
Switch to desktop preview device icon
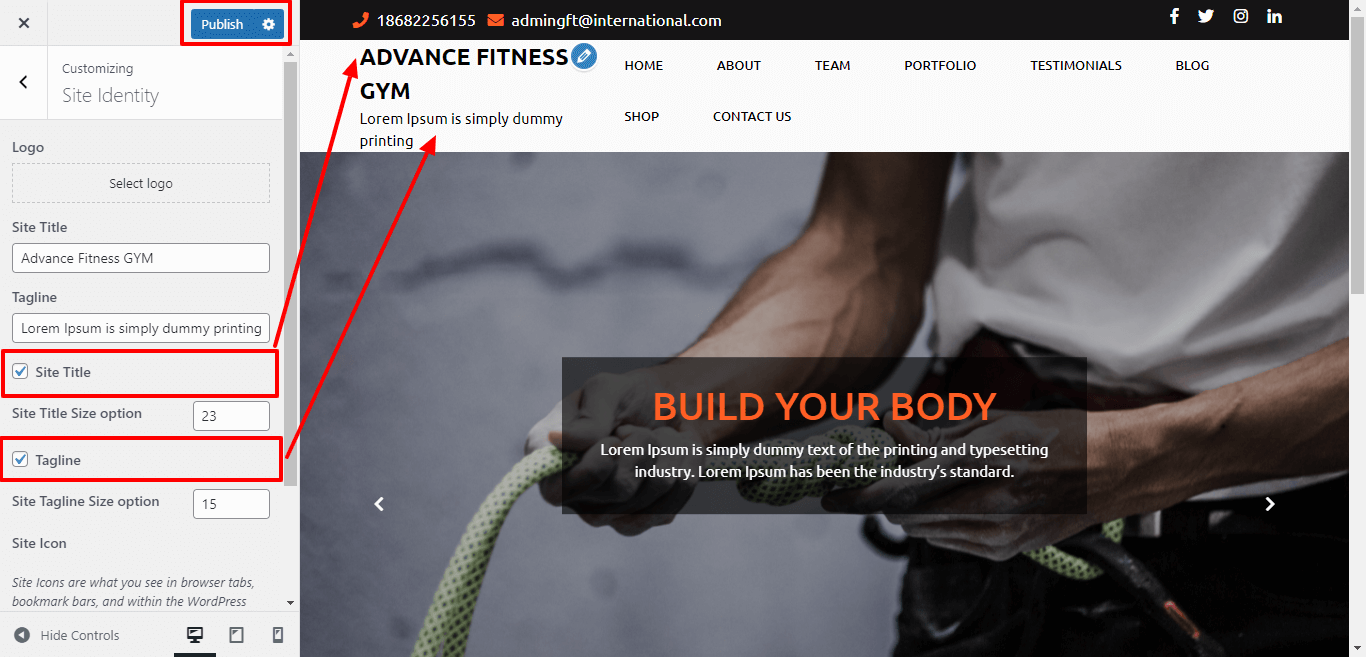195,635
